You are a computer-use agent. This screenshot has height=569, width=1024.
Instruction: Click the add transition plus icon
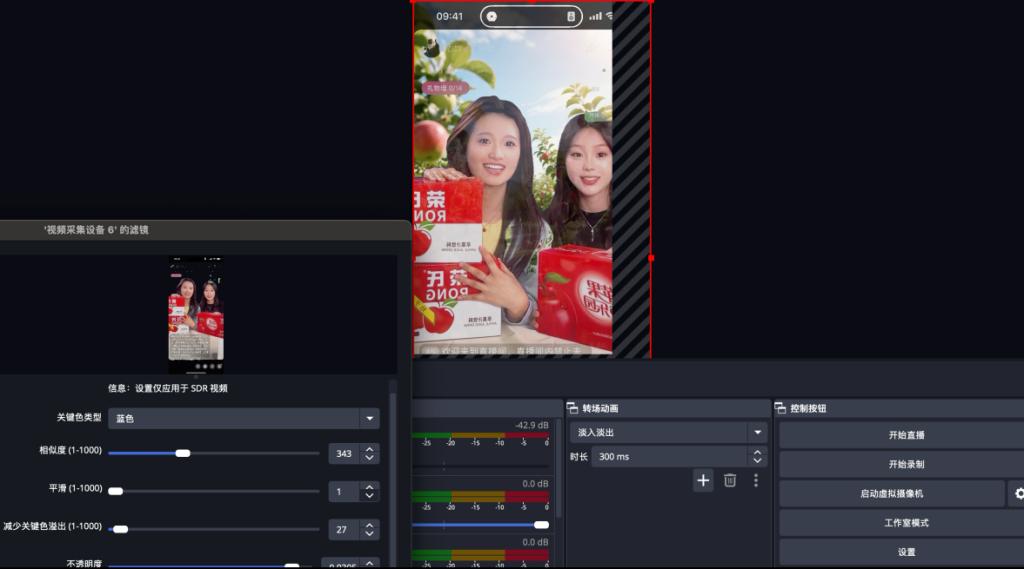[x=703, y=481]
